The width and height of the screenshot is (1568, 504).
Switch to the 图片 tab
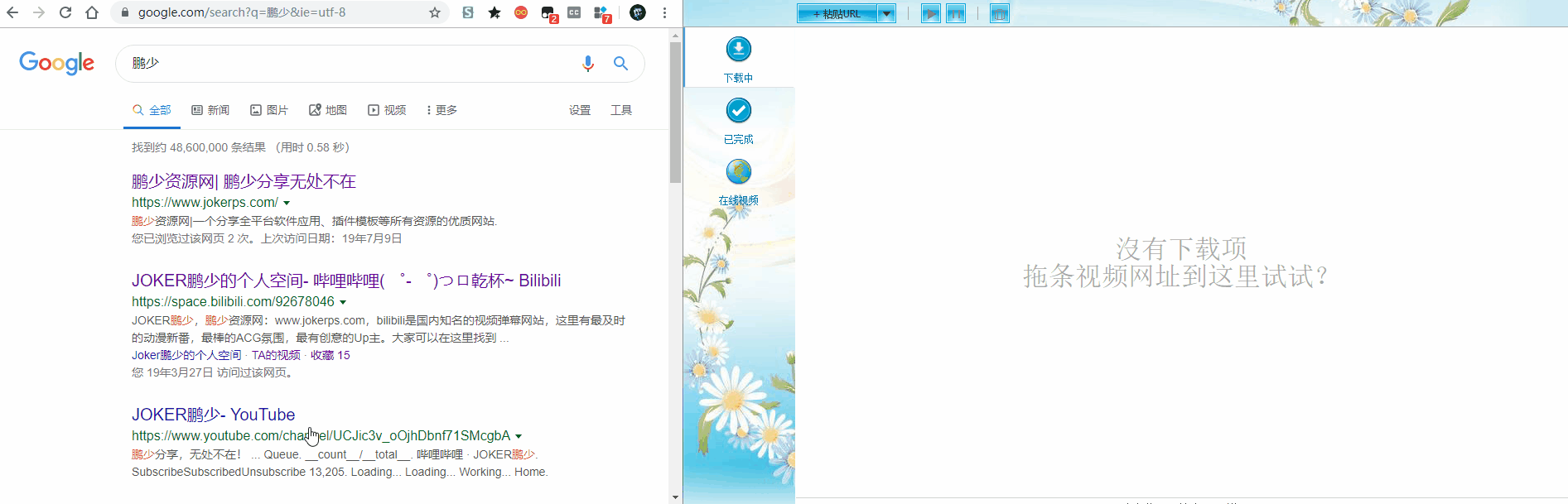click(x=269, y=110)
